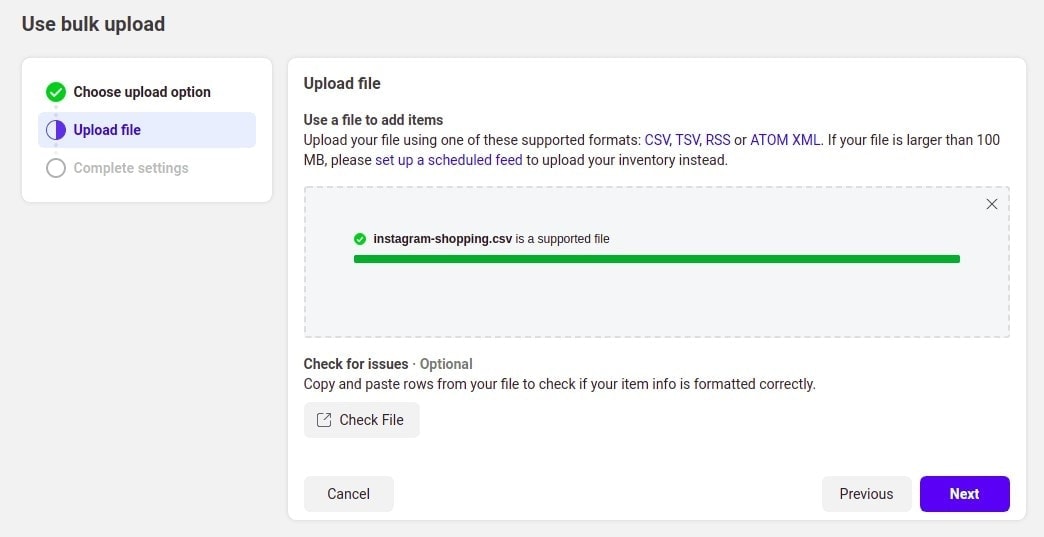Click the green checkmark beside Choose upload option
Screen dimensions: 1044x537
(56, 92)
